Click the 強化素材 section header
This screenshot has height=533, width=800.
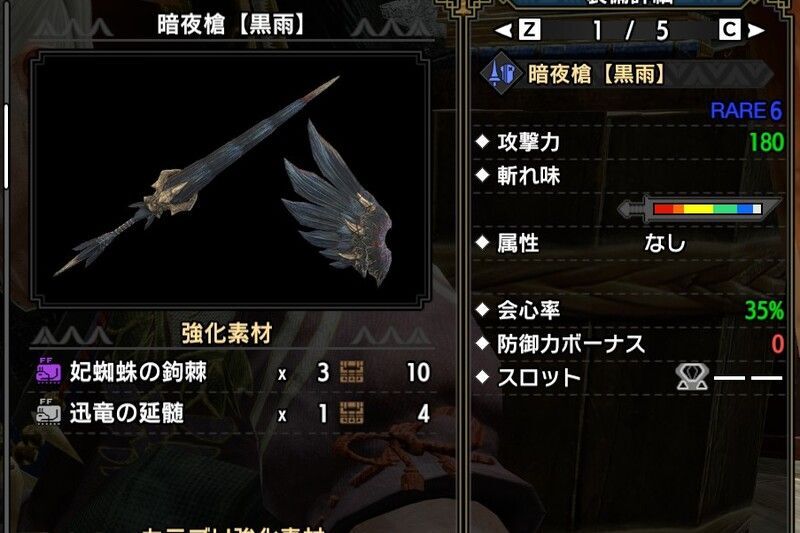[227, 334]
